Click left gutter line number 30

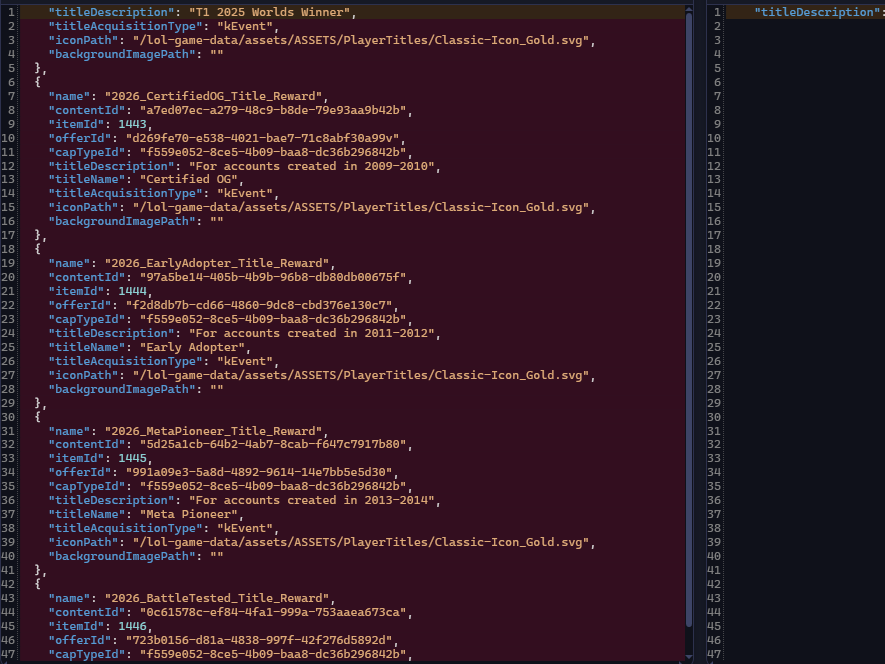8,417
